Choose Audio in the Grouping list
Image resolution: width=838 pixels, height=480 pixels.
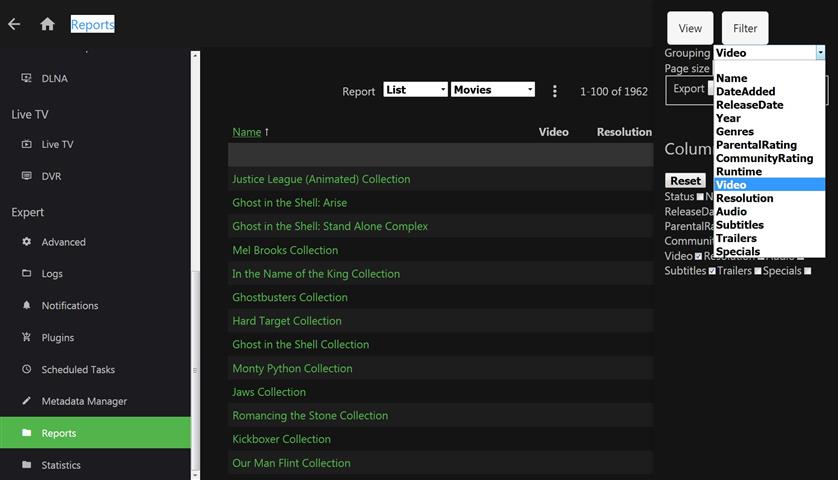(769, 212)
